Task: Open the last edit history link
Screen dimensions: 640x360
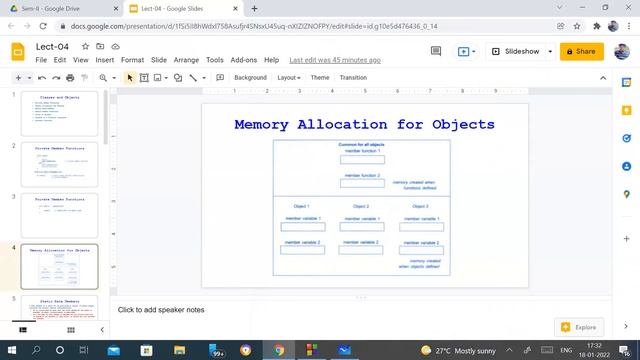Action: click(335, 60)
